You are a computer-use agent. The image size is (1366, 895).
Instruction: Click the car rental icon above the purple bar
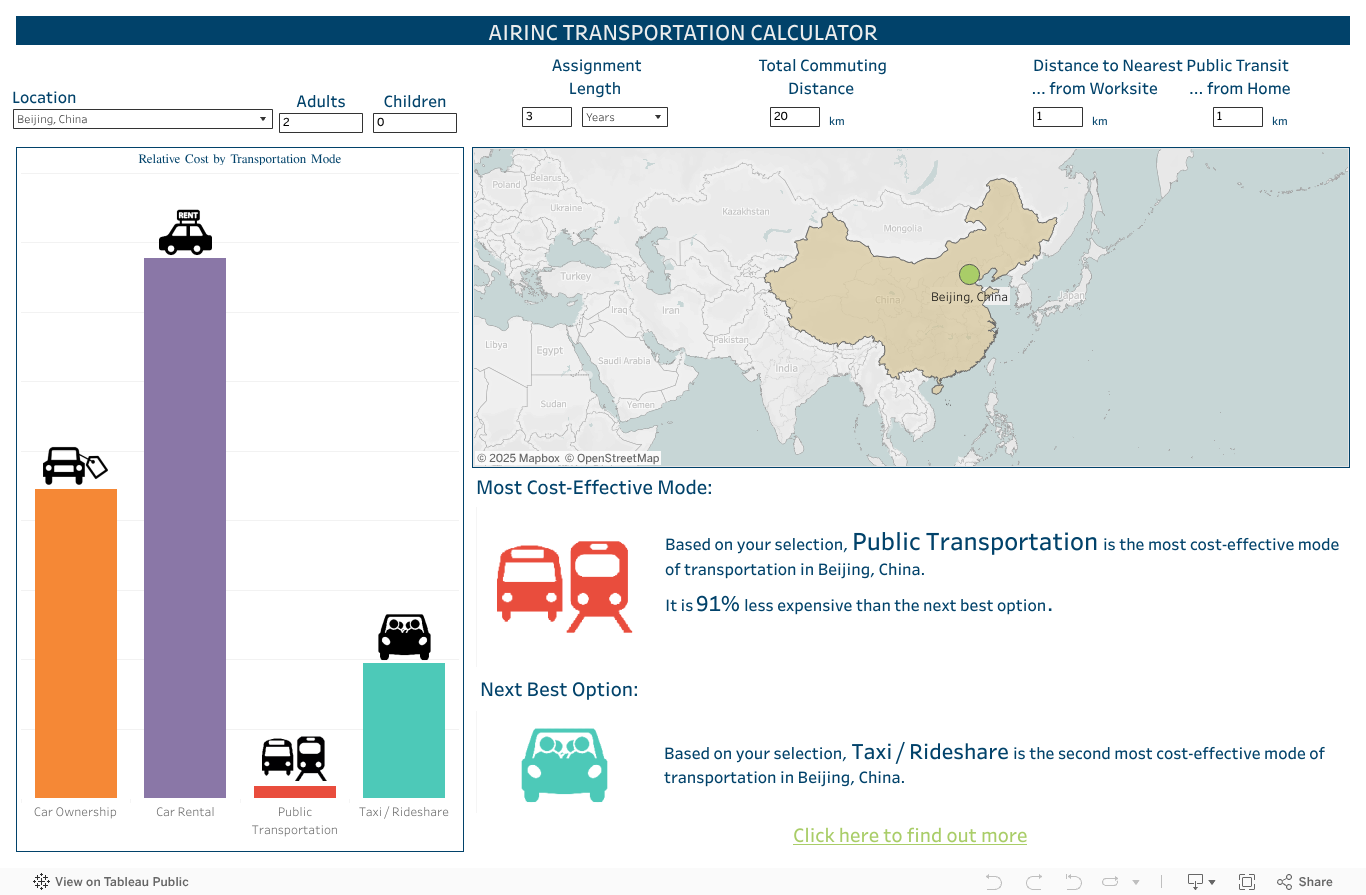185,231
